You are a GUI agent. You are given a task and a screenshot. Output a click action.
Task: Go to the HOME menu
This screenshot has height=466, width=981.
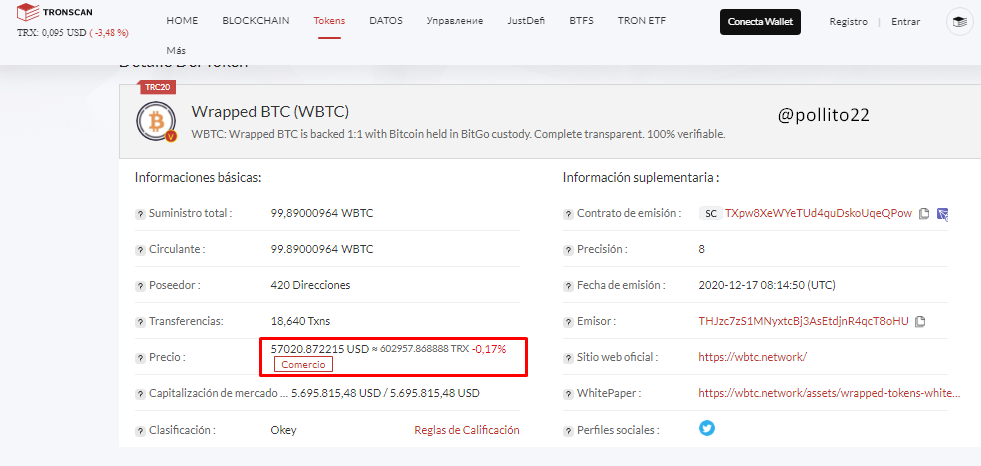pyautogui.click(x=182, y=21)
